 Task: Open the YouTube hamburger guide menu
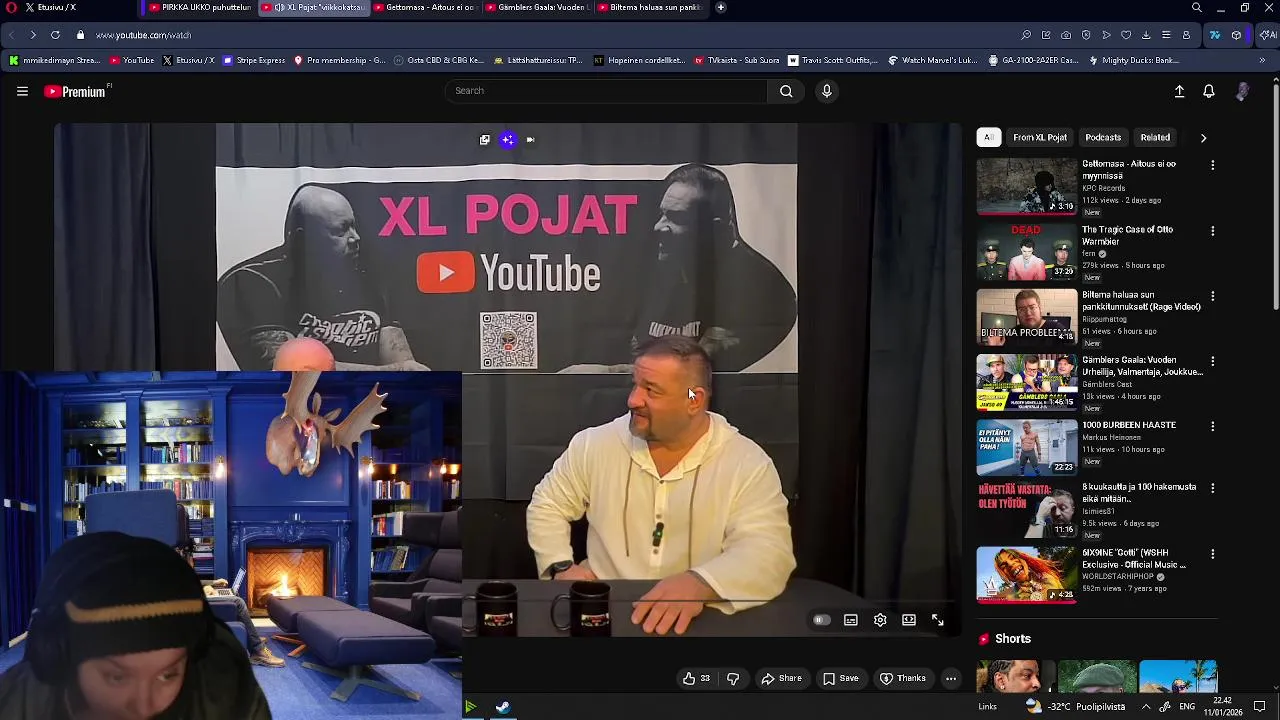[22, 91]
